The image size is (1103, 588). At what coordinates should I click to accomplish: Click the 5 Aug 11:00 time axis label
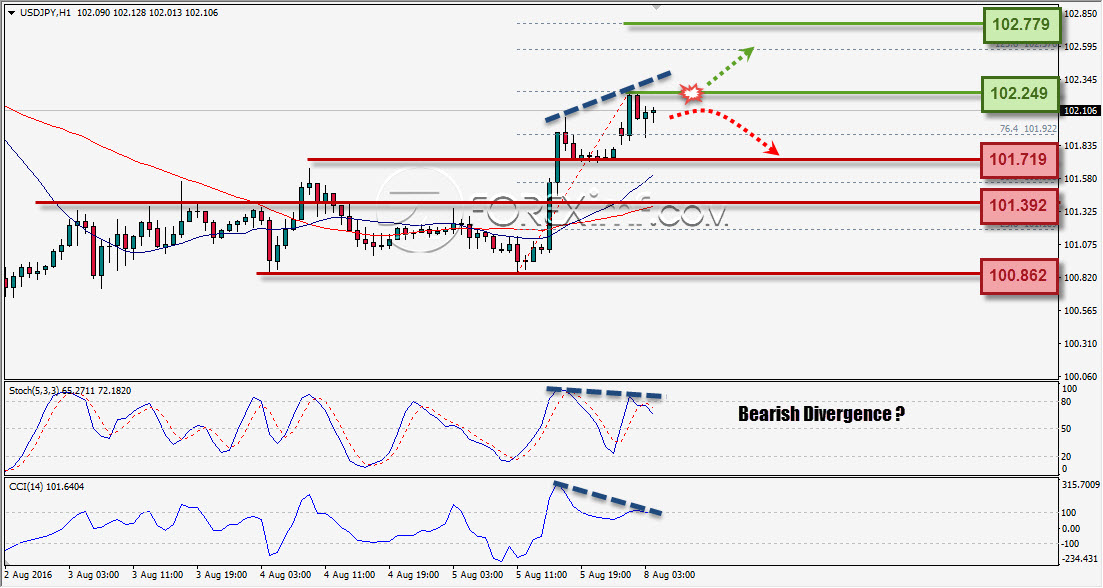tap(542, 575)
